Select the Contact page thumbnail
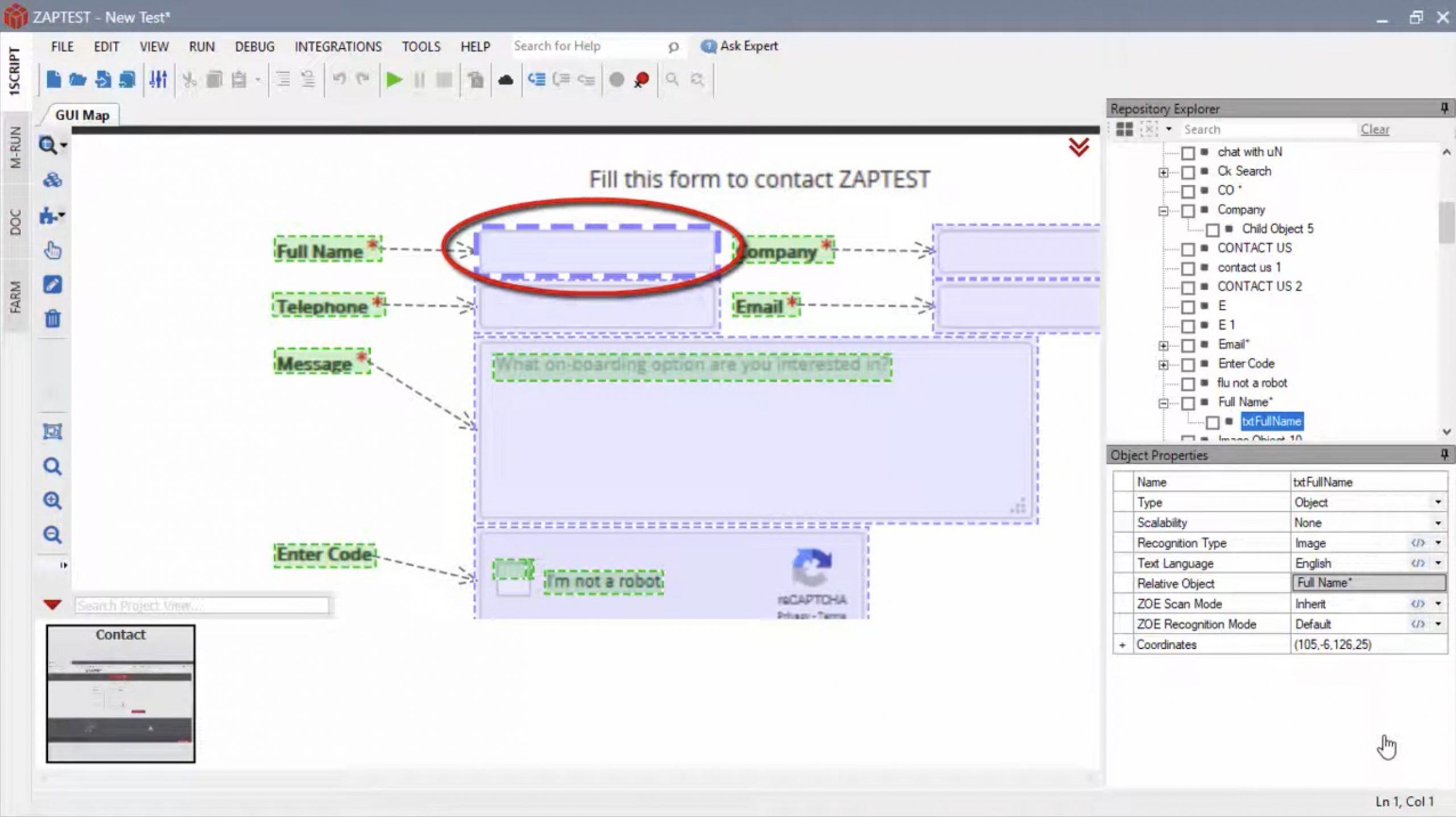This screenshot has height=817, width=1456. [120, 694]
